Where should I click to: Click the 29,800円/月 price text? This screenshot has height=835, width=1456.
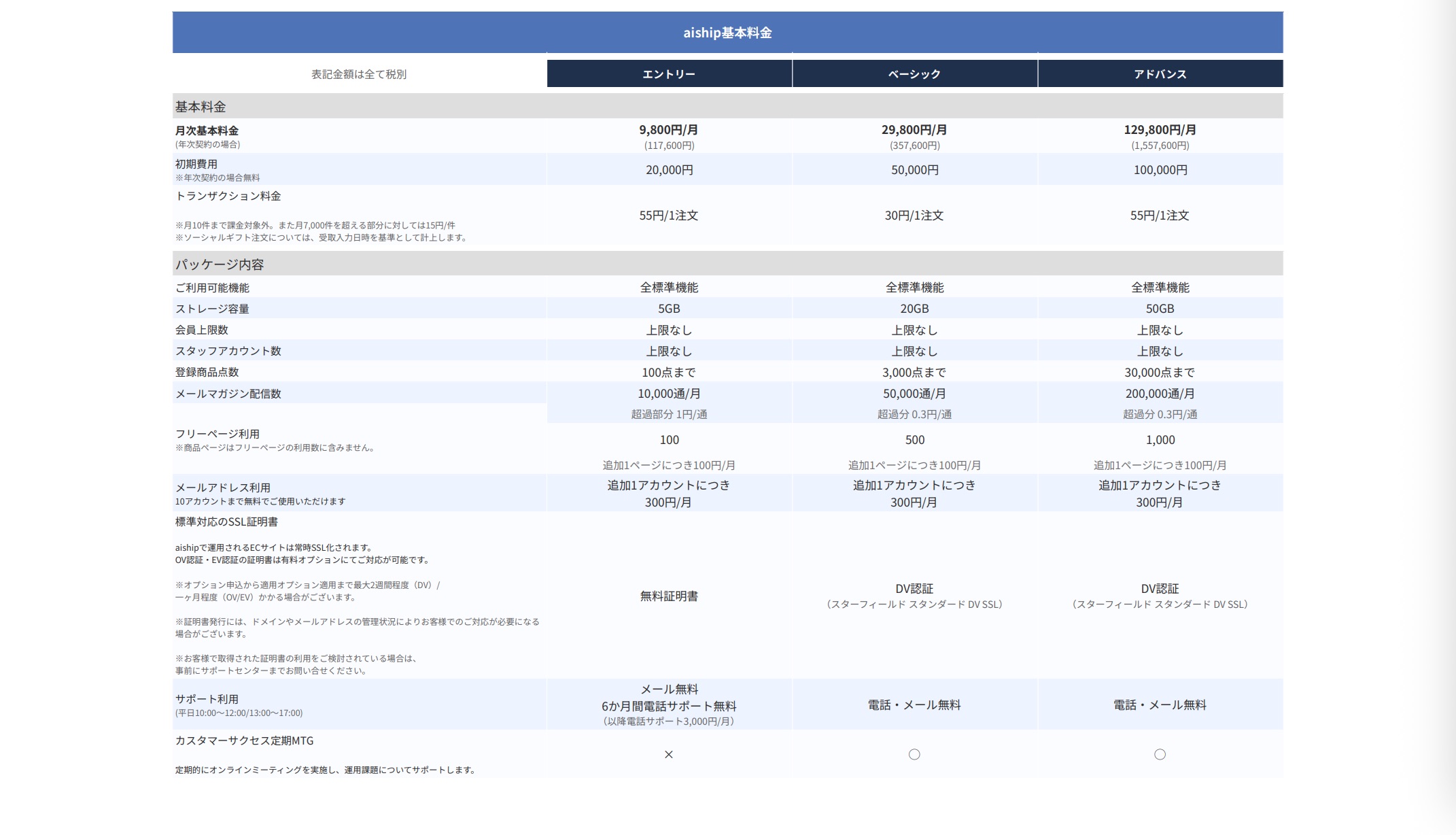(914, 130)
